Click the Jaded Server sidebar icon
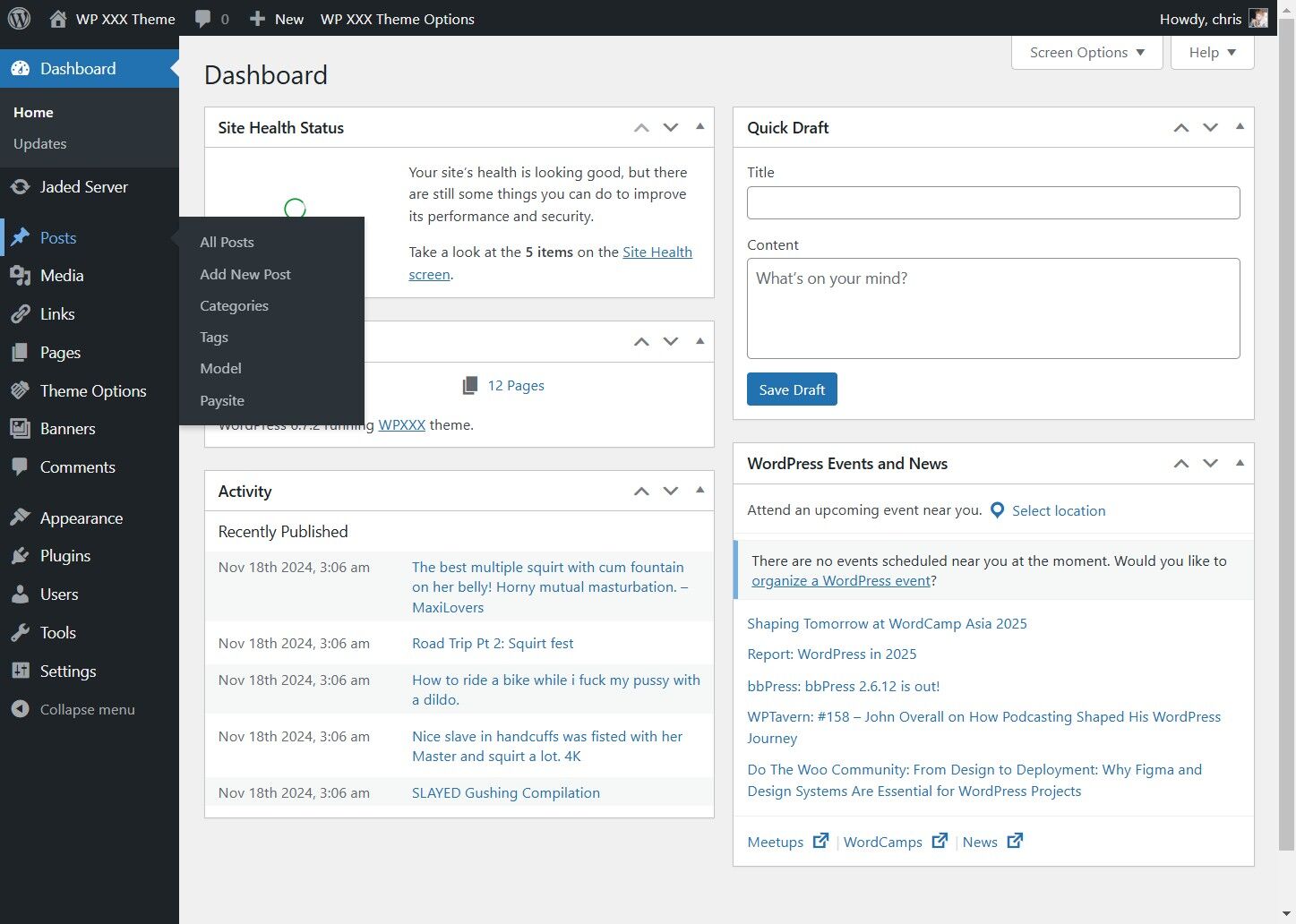The image size is (1296, 924). (20, 187)
